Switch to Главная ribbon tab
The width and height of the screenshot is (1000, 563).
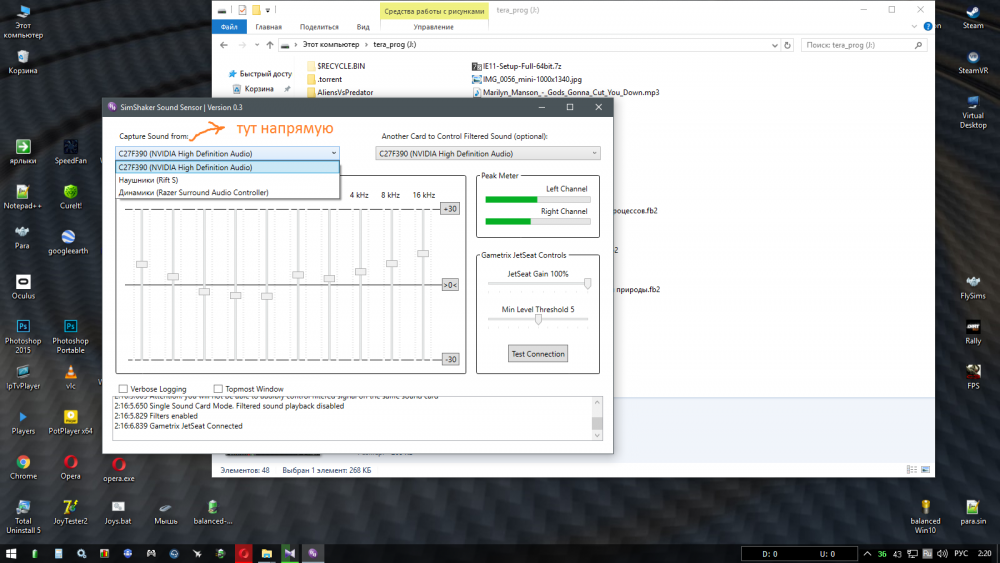(268, 27)
